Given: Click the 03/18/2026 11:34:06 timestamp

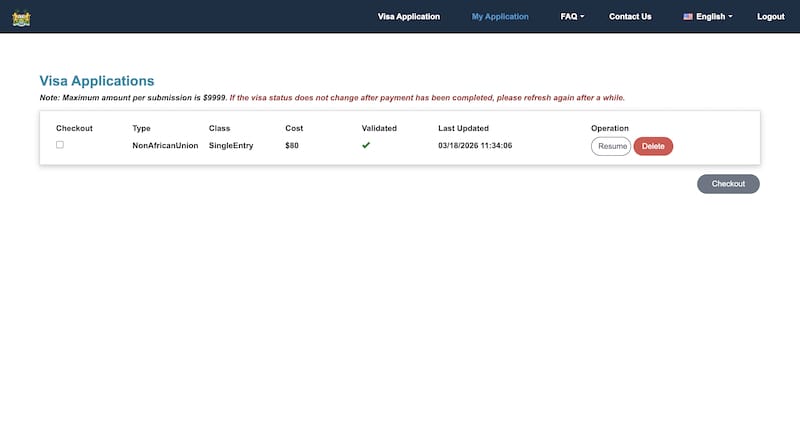Looking at the screenshot, I should 475,146.
